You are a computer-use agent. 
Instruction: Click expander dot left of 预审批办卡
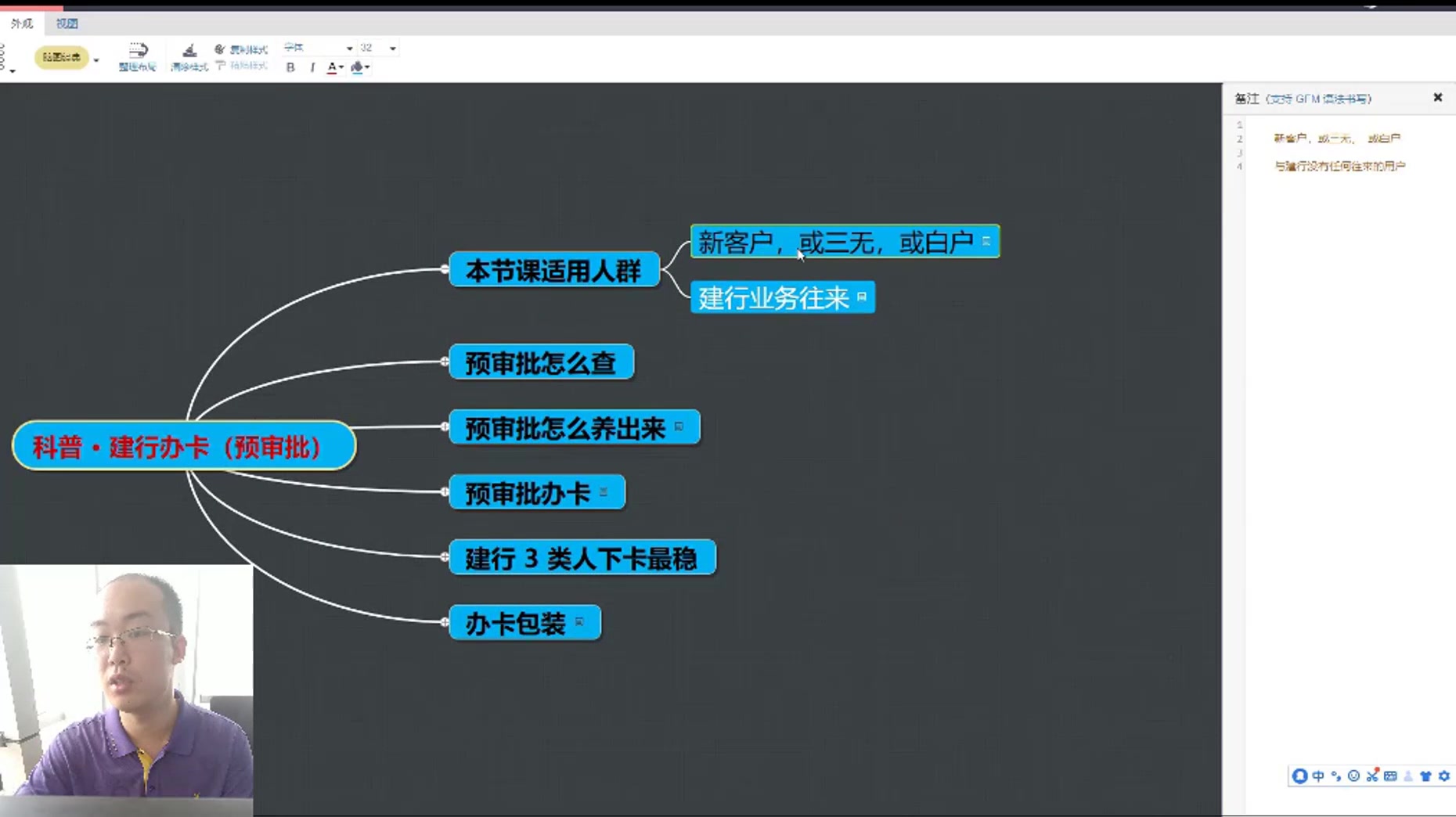[445, 491]
